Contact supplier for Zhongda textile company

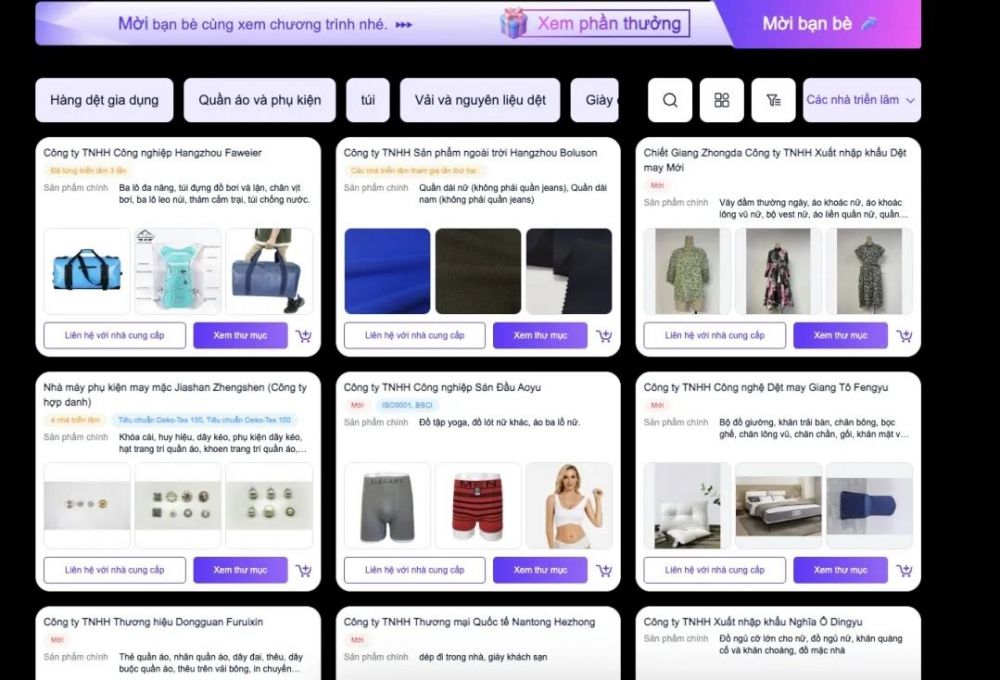pyautogui.click(x=715, y=336)
